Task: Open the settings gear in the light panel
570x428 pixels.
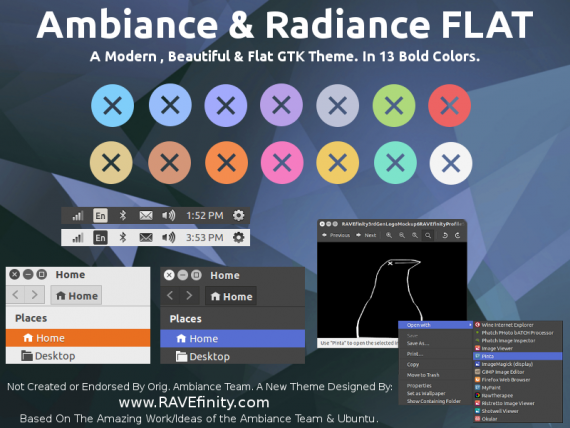Action: pyautogui.click(x=238, y=238)
